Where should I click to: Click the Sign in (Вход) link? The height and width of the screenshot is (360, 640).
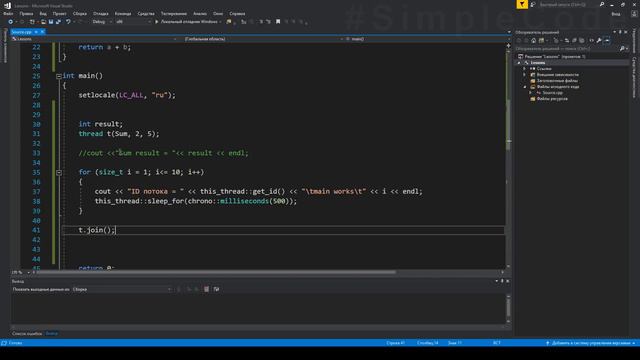point(616,14)
